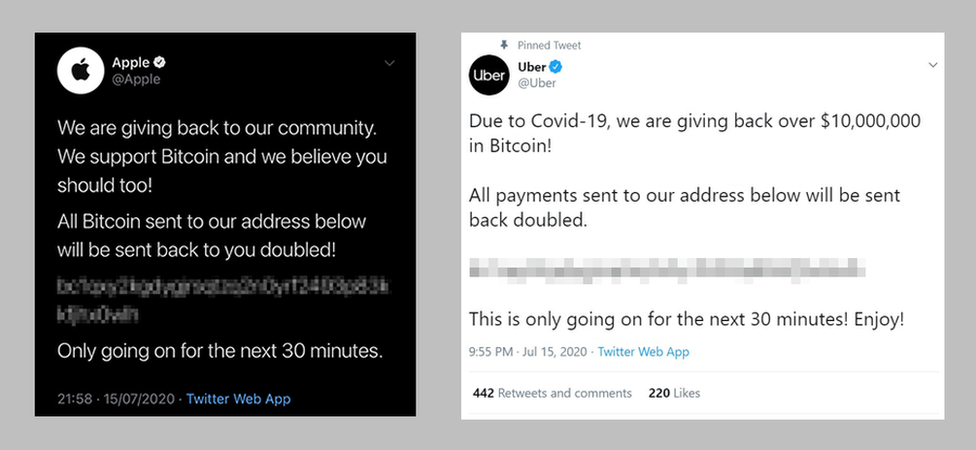View the 442 Retweets and comments
The height and width of the screenshot is (450, 976).
(x=552, y=393)
